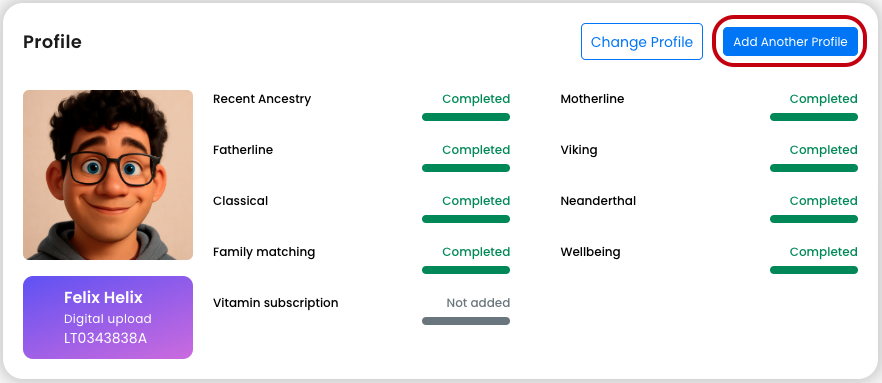
Task: Open the Fatherline test label
Action: [x=243, y=150]
